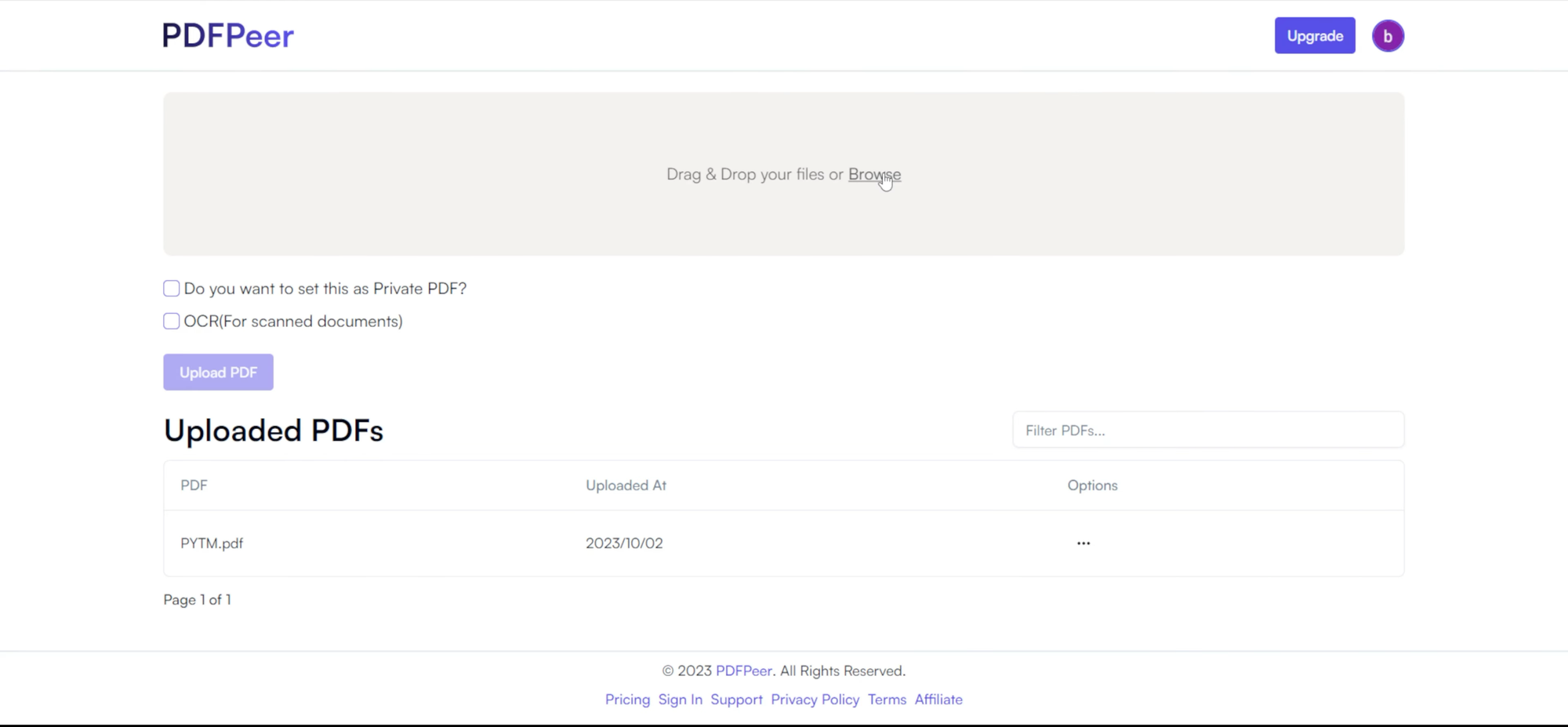
Task: Click the PDF column header
Action: tap(194, 485)
